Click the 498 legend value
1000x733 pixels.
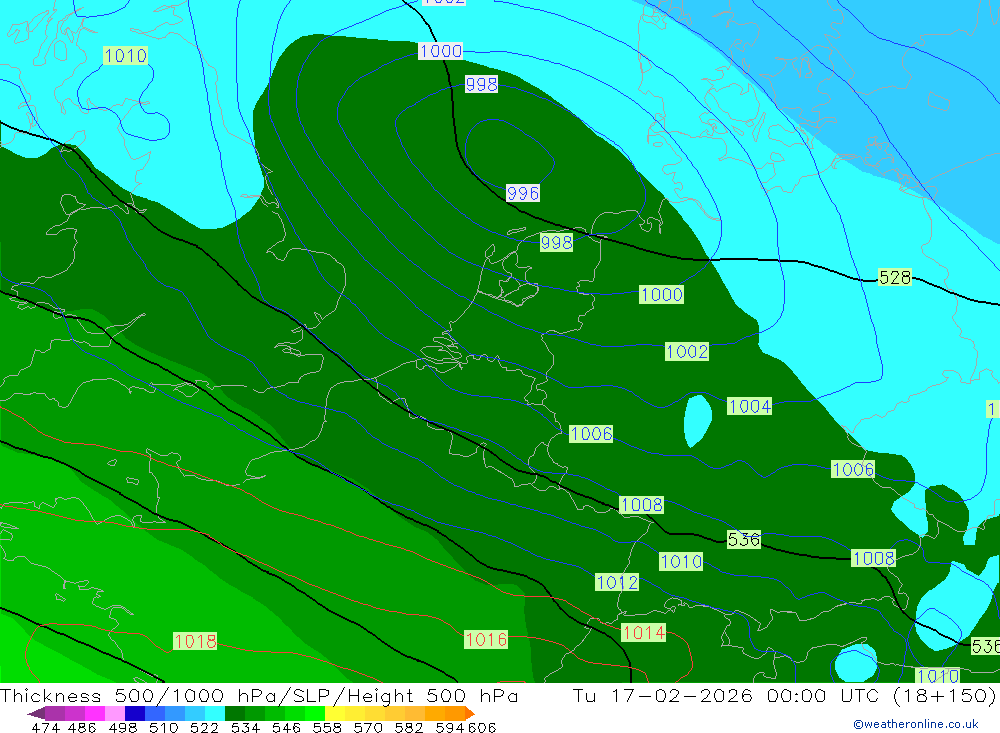coord(122,728)
